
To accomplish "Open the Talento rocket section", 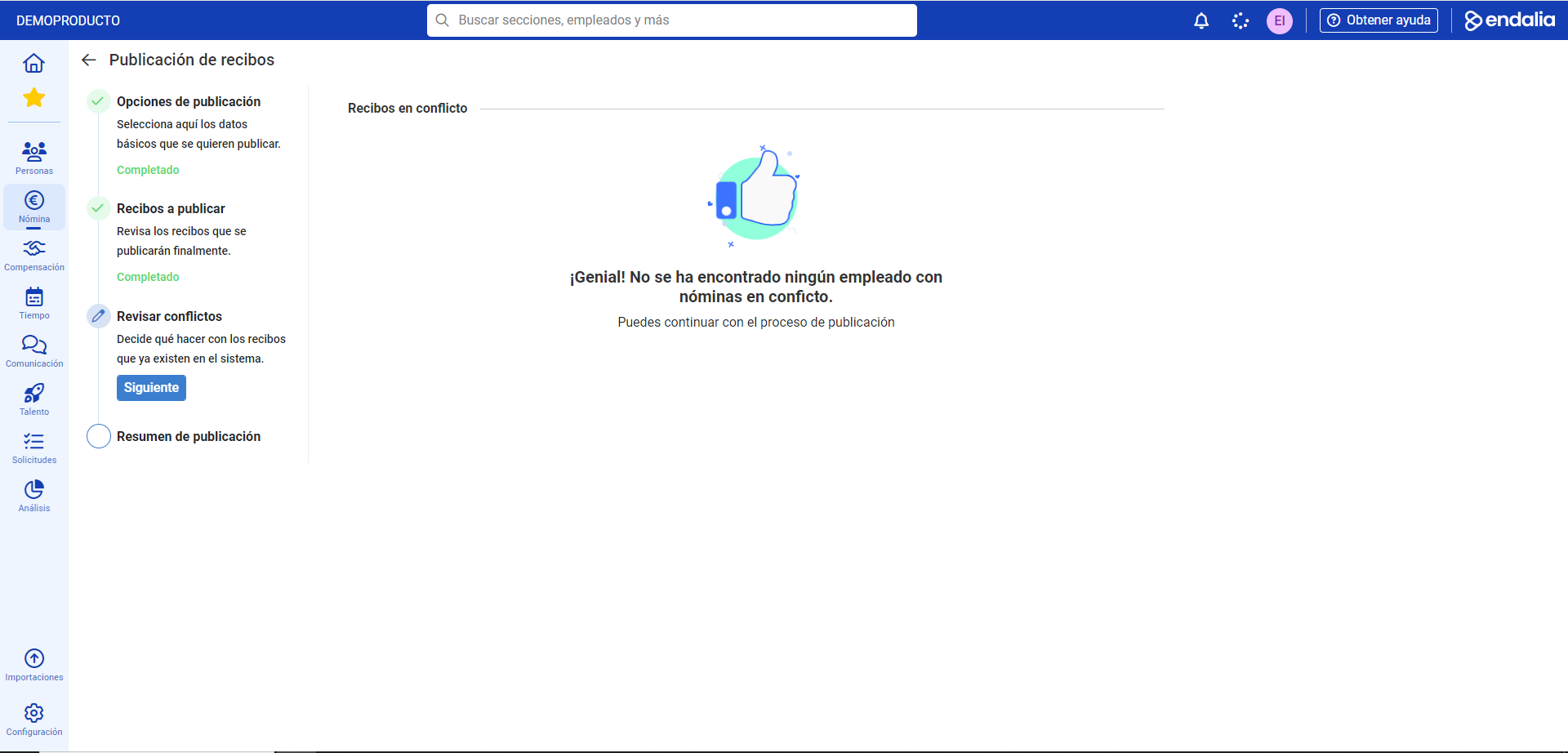I will tap(34, 399).
